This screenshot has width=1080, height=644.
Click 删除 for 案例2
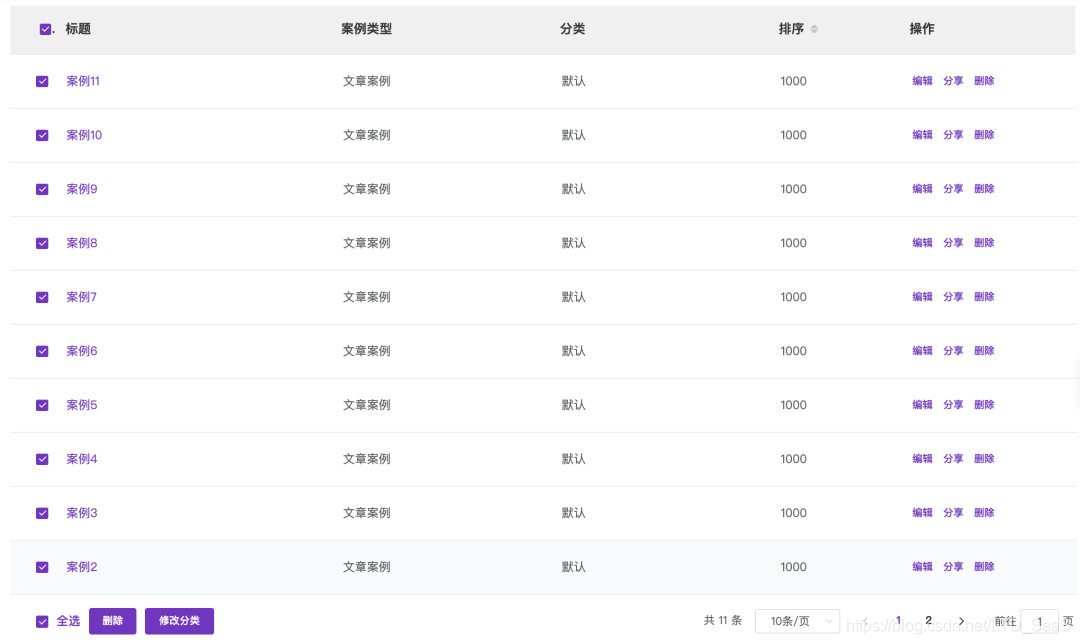pos(984,566)
